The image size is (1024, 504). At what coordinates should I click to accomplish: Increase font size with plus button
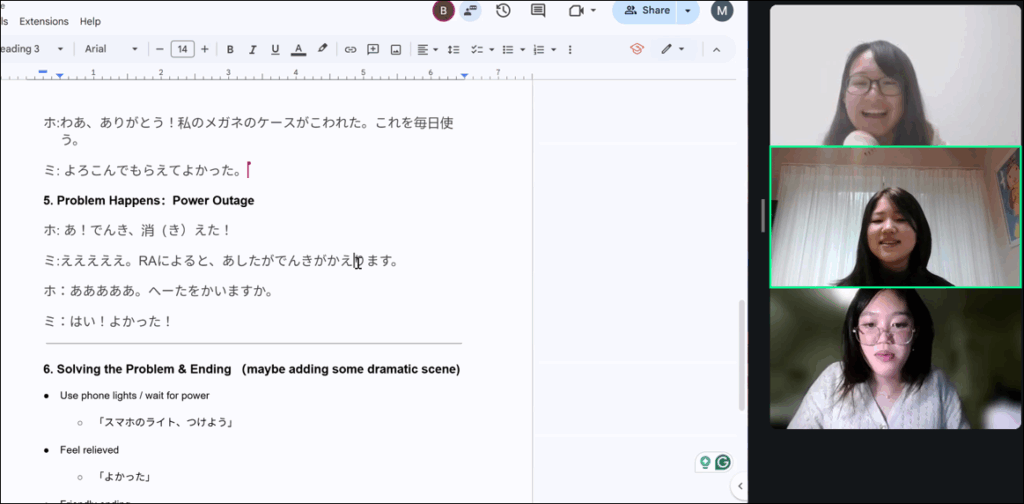pos(205,49)
